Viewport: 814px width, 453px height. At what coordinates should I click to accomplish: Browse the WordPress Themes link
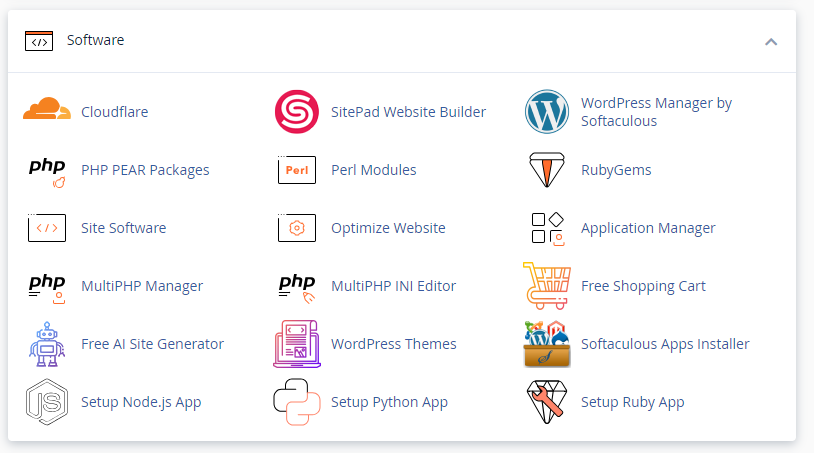click(394, 344)
